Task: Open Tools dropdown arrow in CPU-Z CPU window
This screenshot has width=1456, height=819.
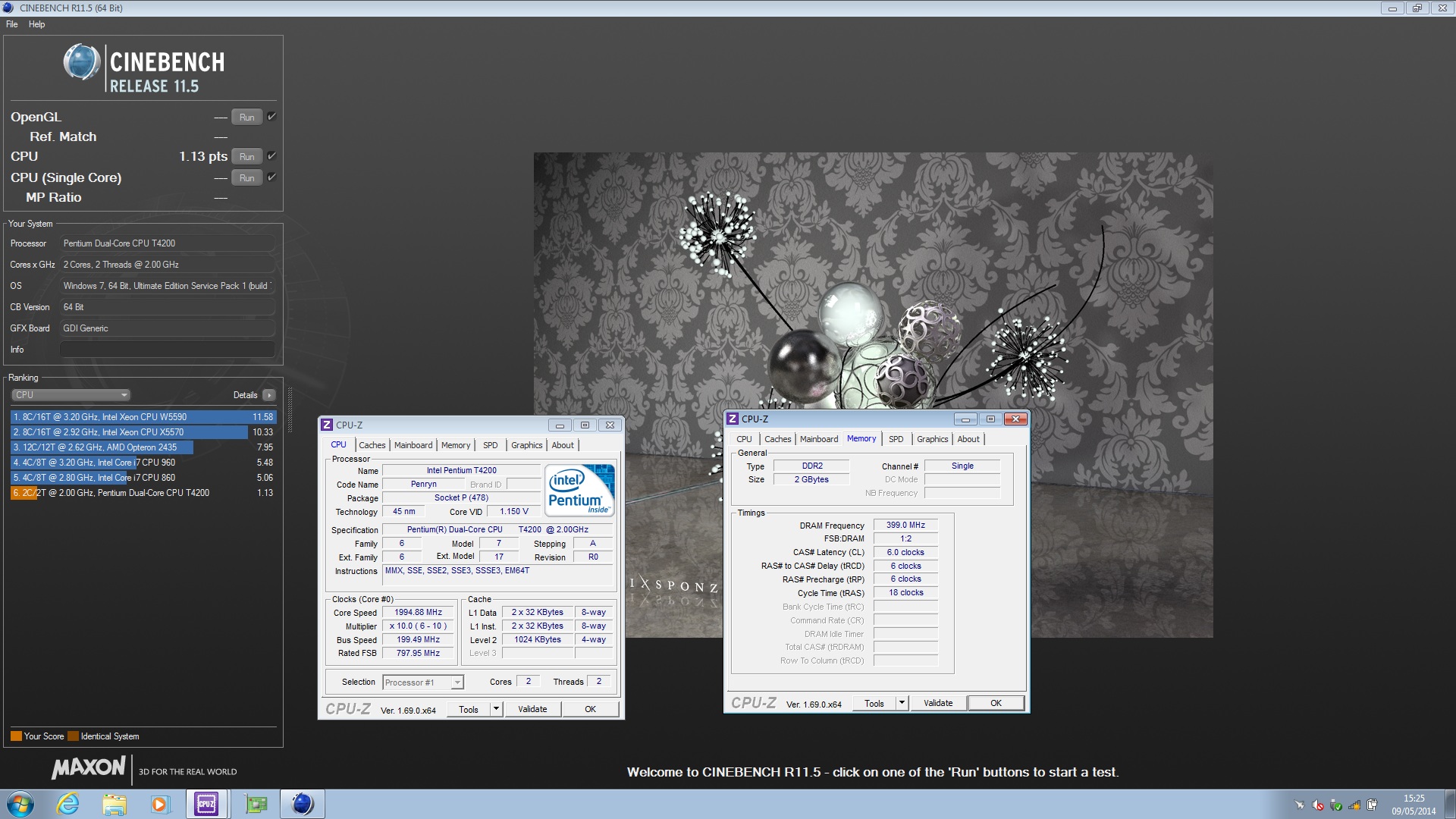Action: point(496,709)
